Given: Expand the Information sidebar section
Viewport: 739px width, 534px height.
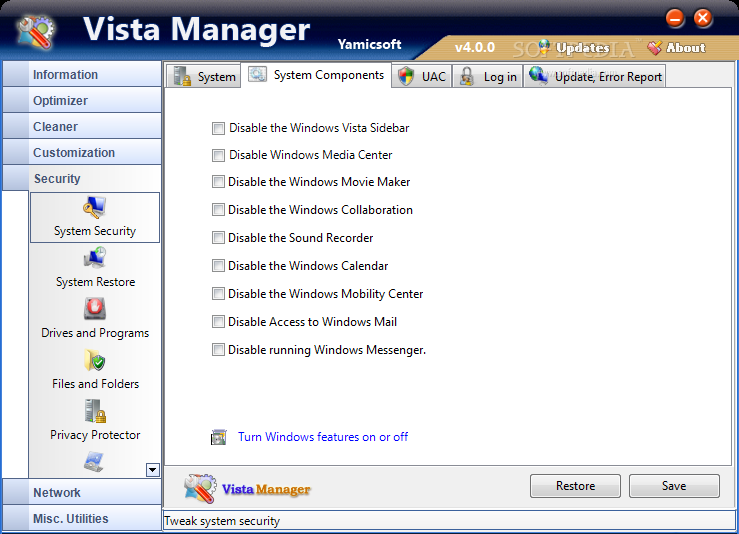Looking at the screenshot, I should point(82,74).
